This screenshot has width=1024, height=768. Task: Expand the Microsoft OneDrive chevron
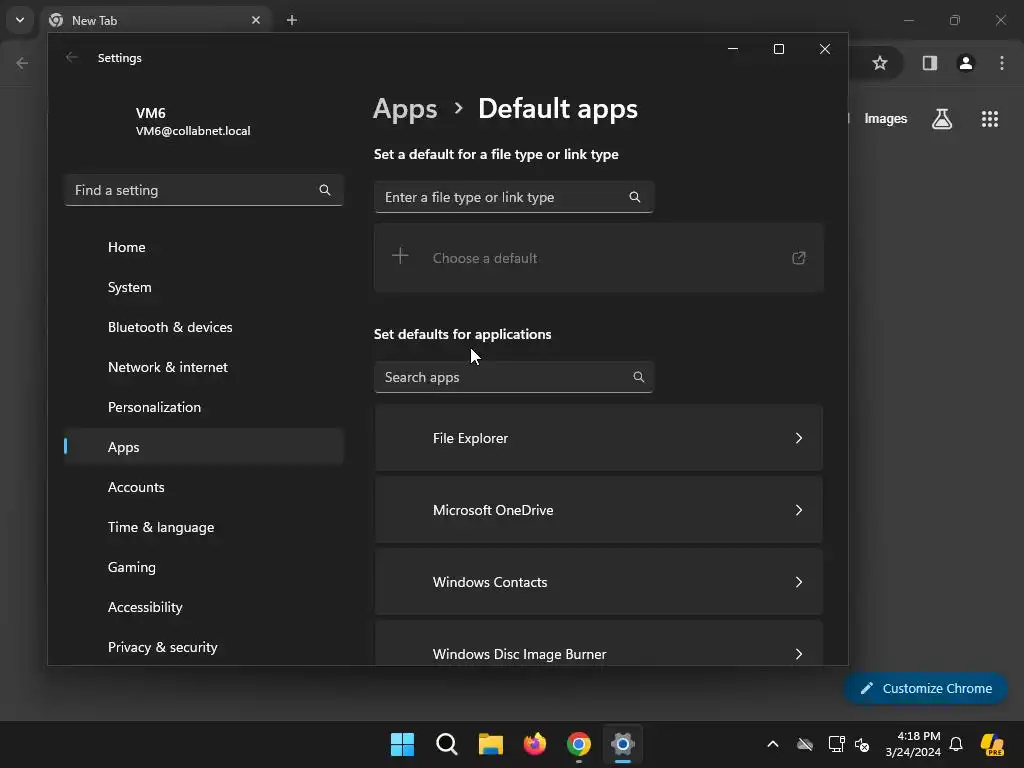click(x=799, y=510)
